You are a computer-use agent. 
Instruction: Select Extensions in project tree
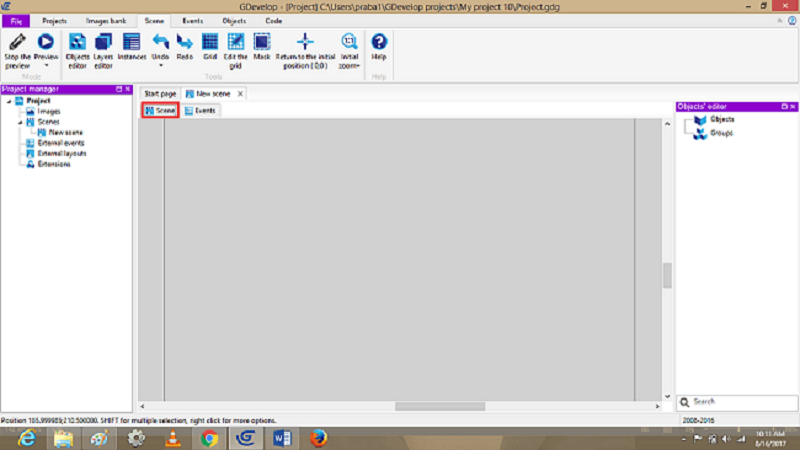point(54,164)
